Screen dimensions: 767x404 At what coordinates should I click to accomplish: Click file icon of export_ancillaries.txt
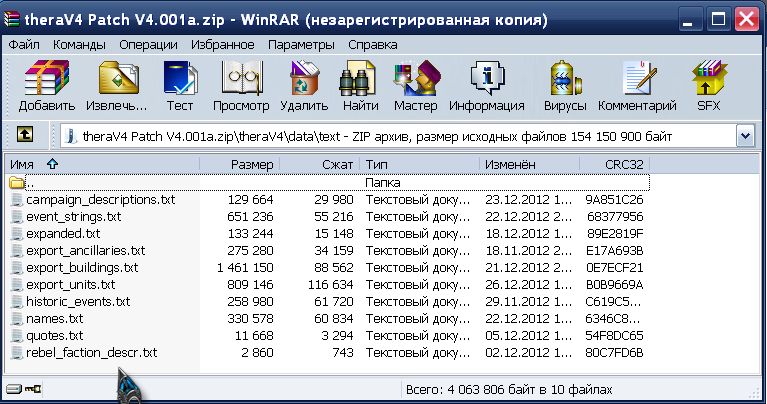point(17,251)
